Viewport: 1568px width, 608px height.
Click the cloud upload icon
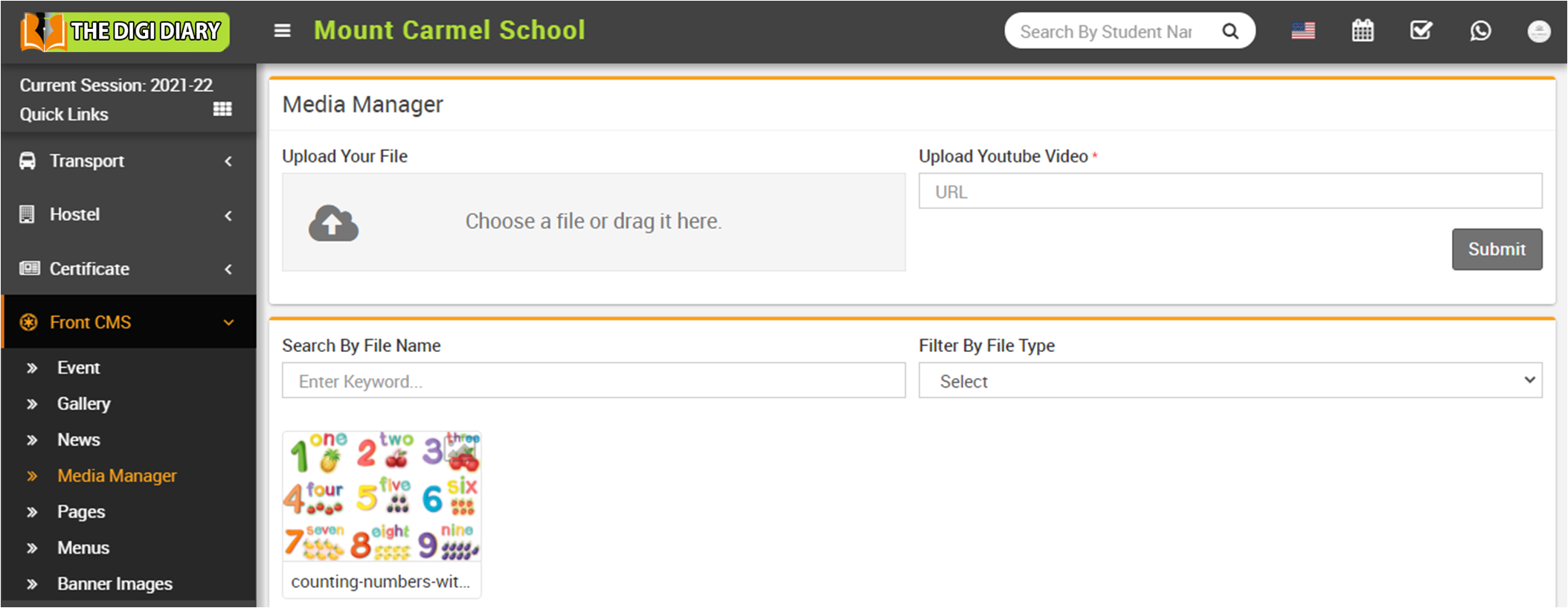click(x=333, y=223)
